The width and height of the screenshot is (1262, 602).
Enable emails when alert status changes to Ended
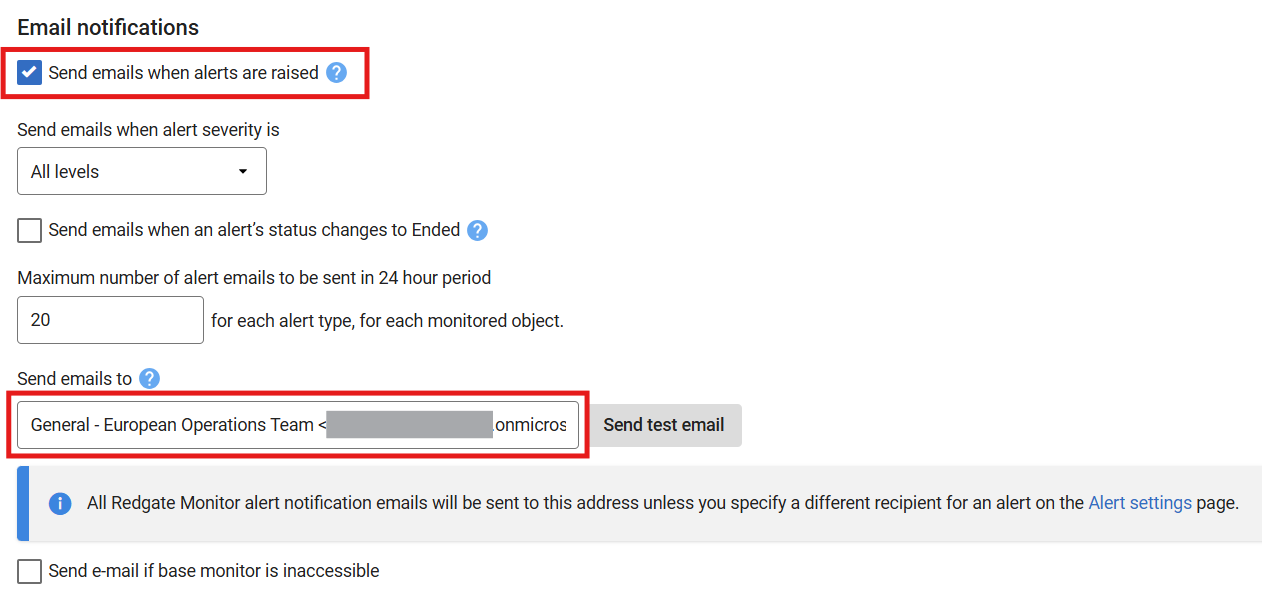click(x=30, y=230)
